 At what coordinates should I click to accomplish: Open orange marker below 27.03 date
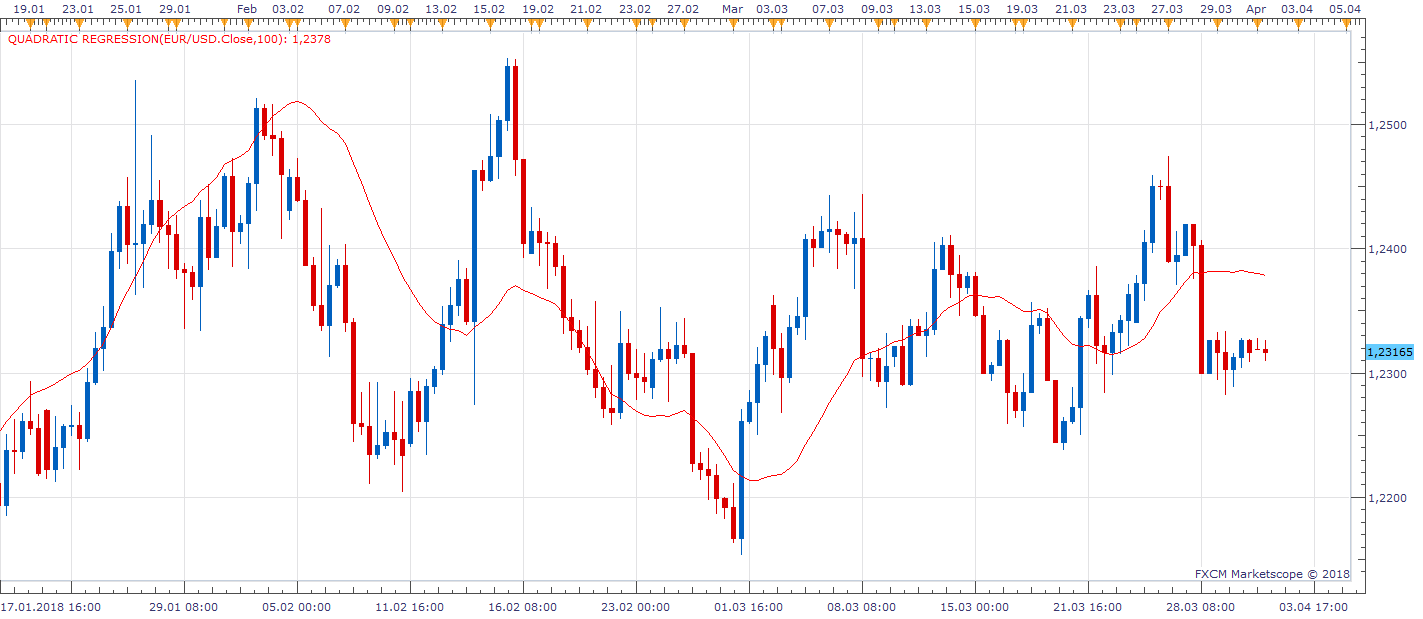[x=1168, y=23]
